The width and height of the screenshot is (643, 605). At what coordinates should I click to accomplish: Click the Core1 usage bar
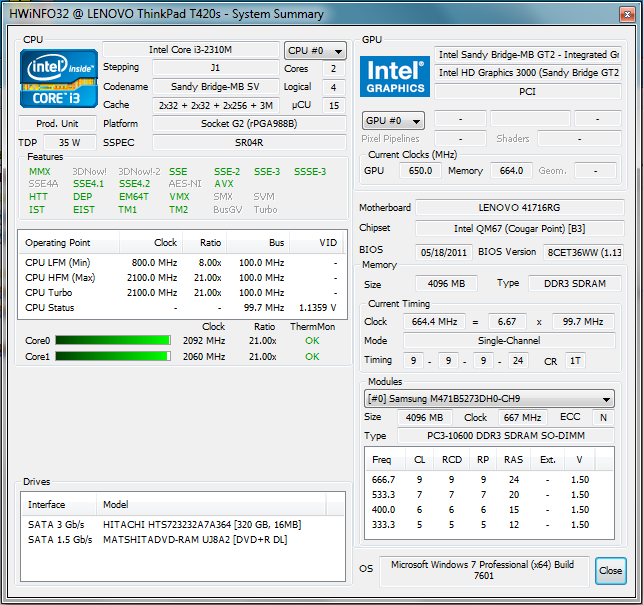[113, 356]
